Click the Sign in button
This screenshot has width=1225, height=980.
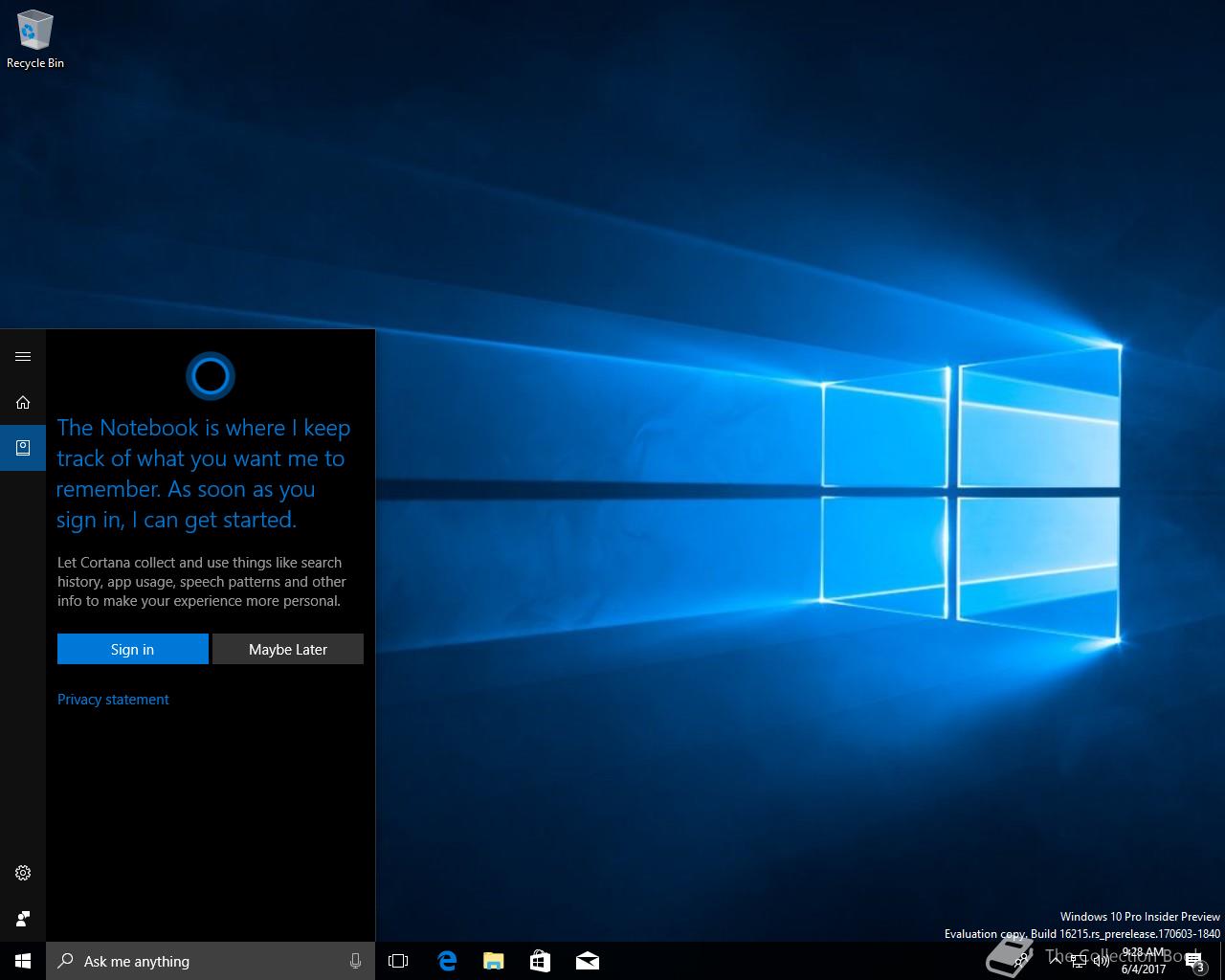132,649
